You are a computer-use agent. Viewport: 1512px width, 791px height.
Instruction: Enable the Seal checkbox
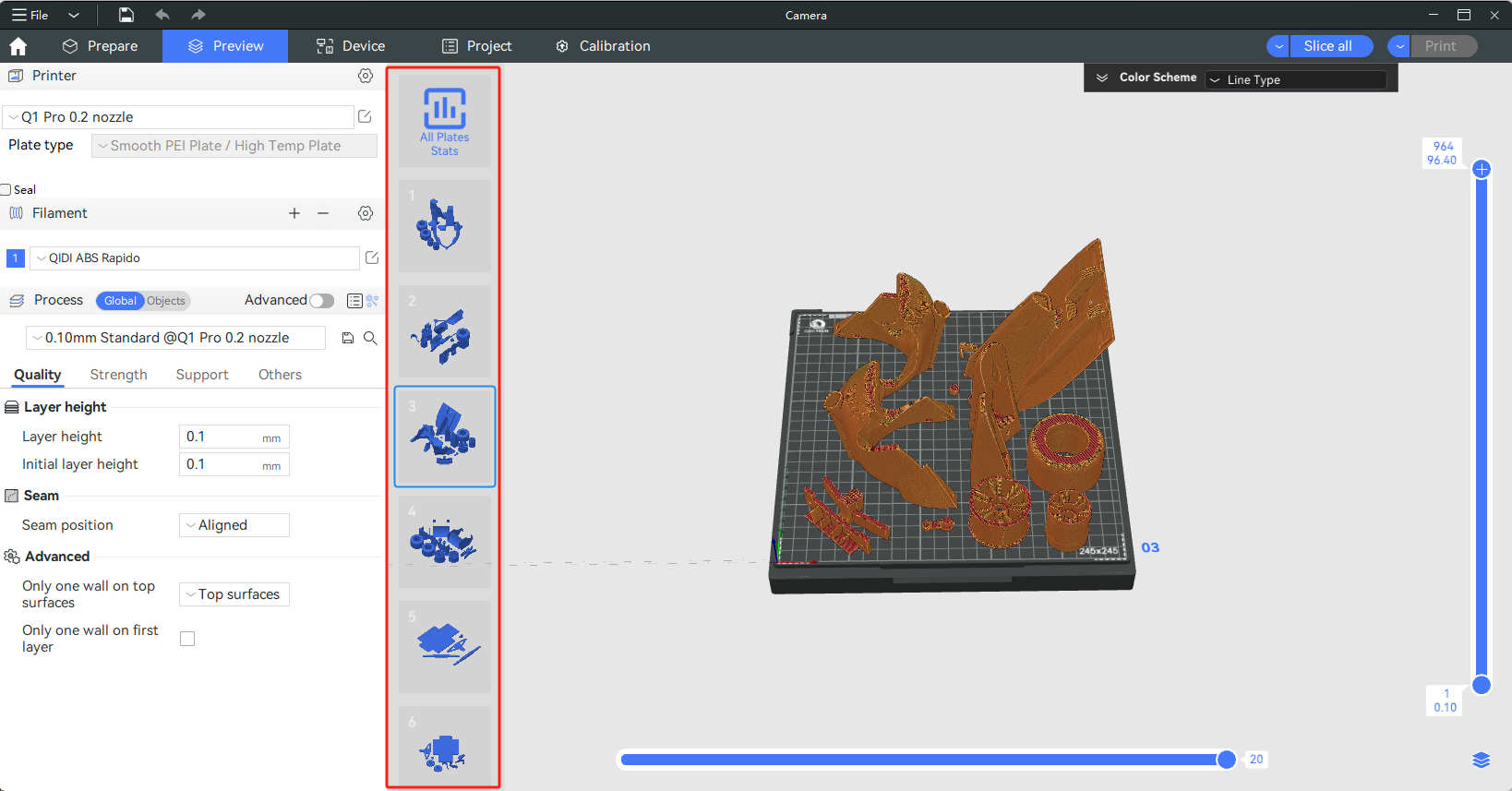point(6,189)
